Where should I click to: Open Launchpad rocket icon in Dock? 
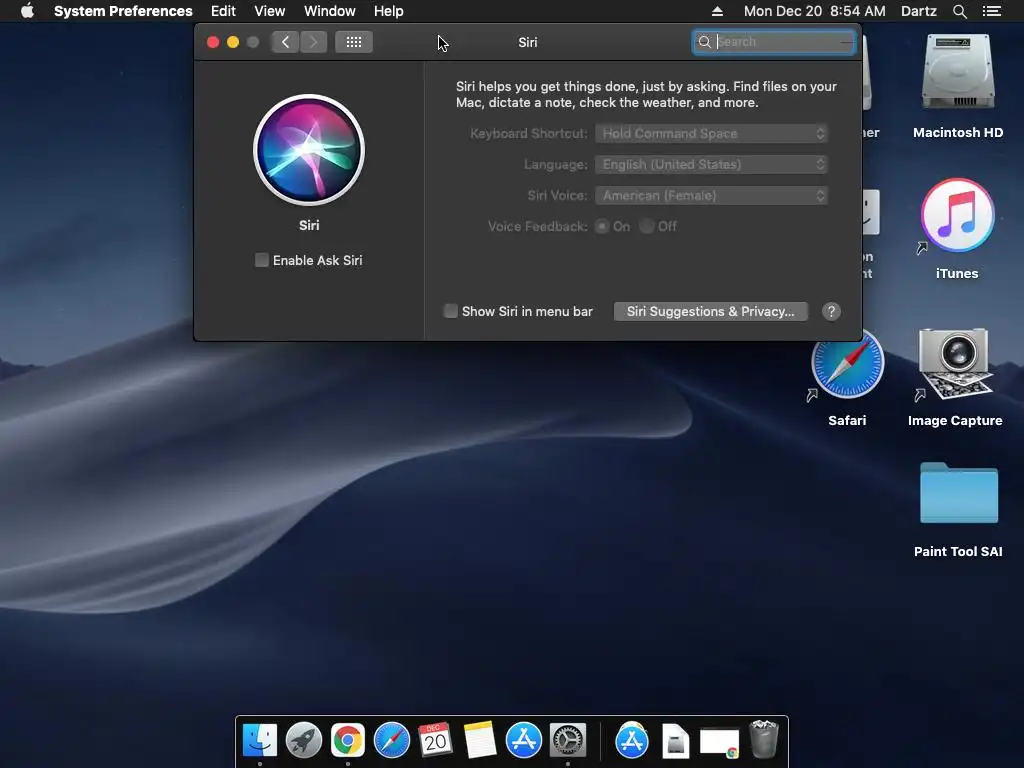[304, 741]
